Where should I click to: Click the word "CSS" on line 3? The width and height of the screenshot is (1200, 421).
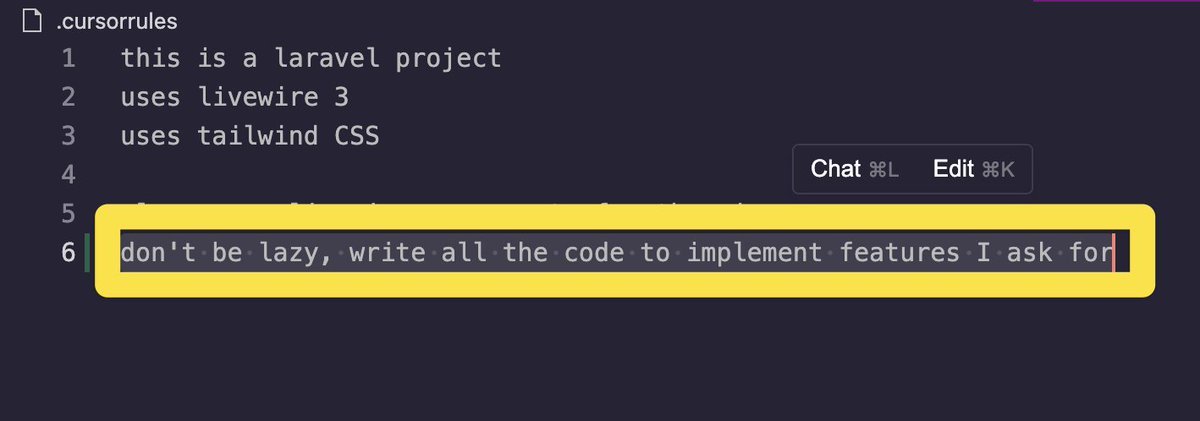357,135
